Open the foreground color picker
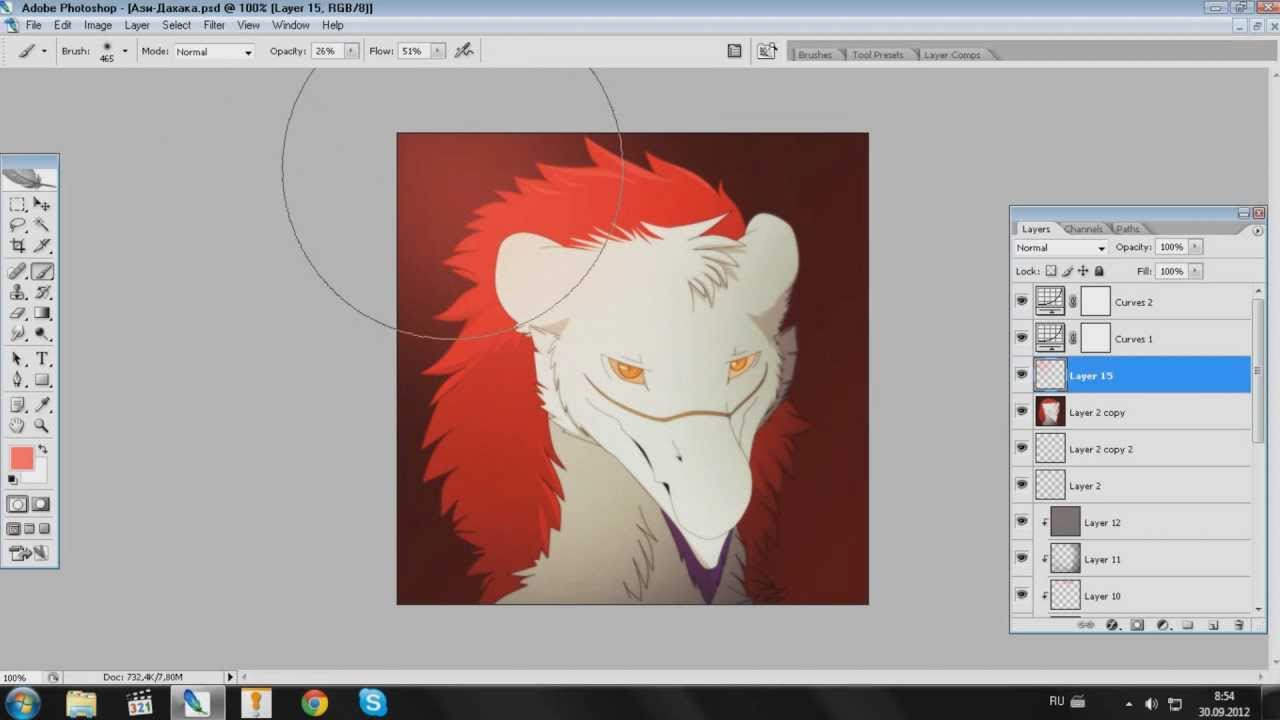 click(x=22, y=458)
